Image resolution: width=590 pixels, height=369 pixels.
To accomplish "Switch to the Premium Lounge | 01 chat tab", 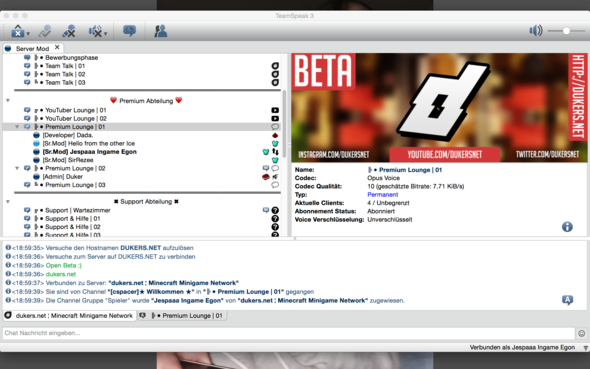I will 182,316.
